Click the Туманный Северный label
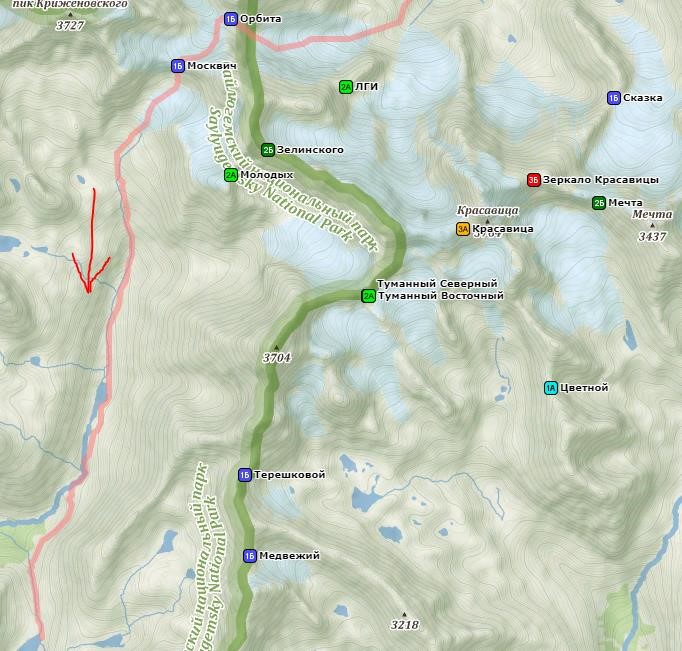The height and width of the screenshot is (651, 682). (437, 284)
